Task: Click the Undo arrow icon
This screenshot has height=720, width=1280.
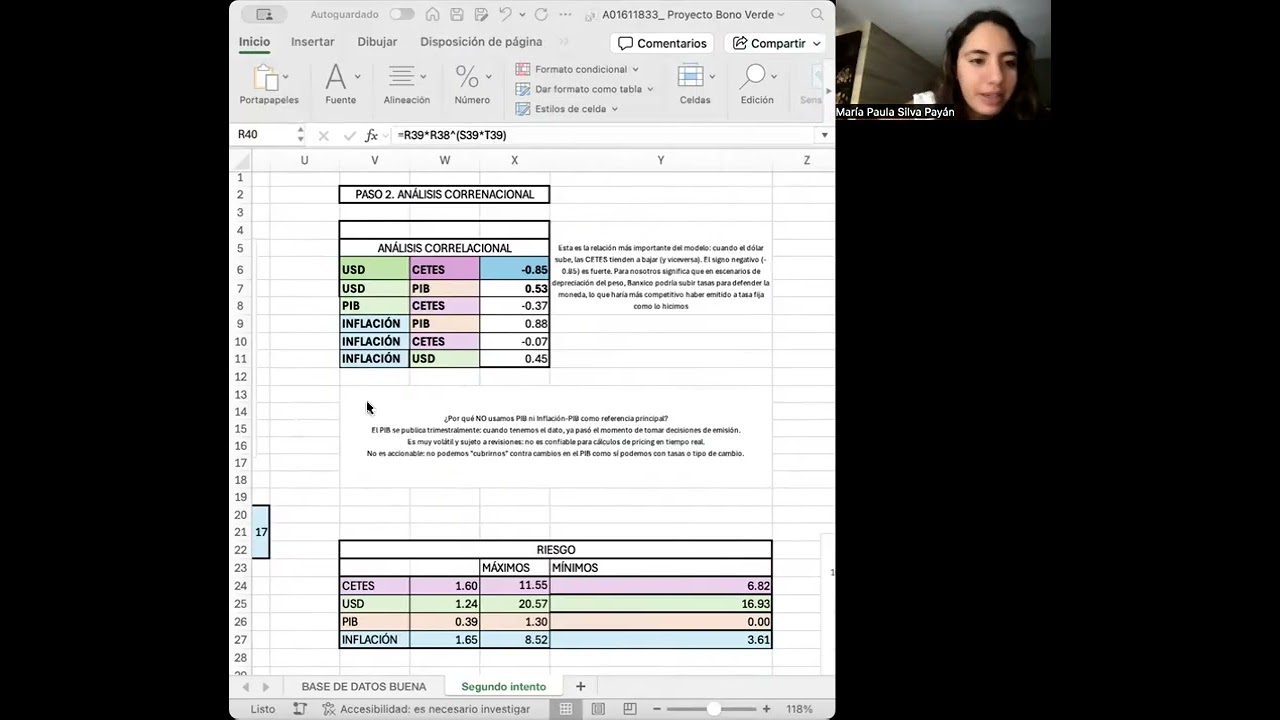Action: [x=505, y=14]
